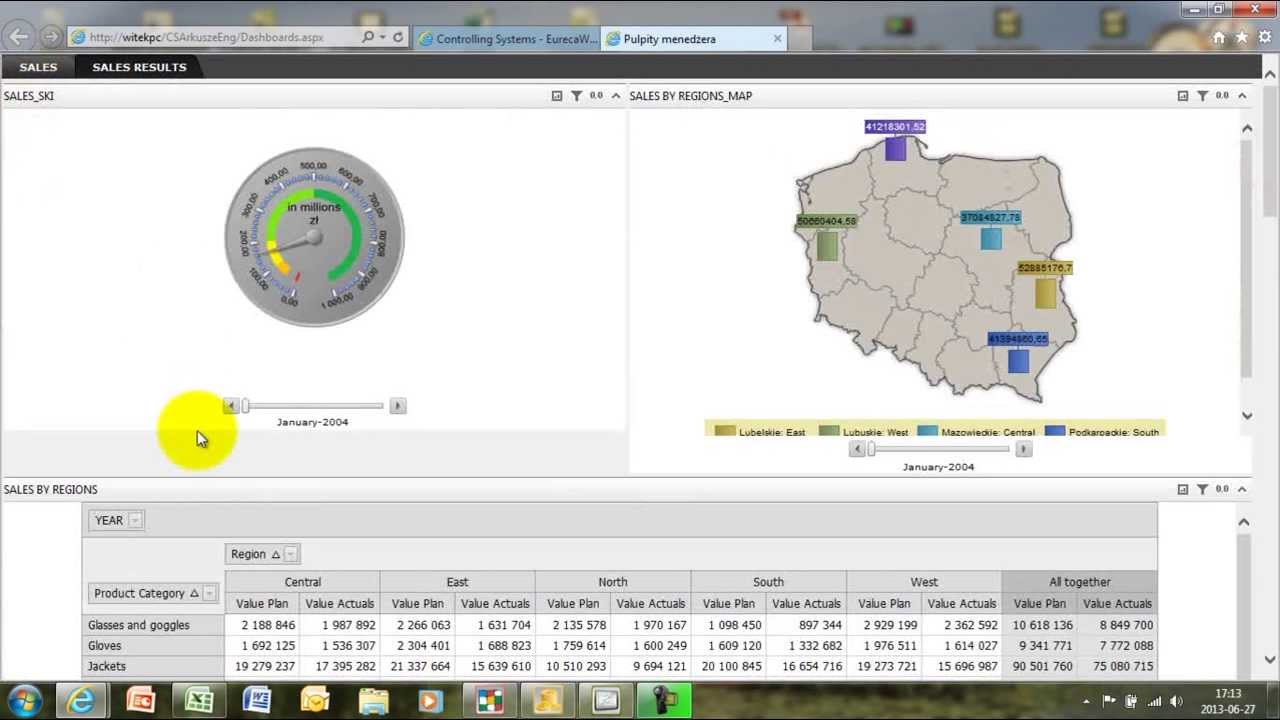Collapse the SALES BY REGIONS table chevron
Viewport: 1280px width, 720px height.
click(1242, 489)
